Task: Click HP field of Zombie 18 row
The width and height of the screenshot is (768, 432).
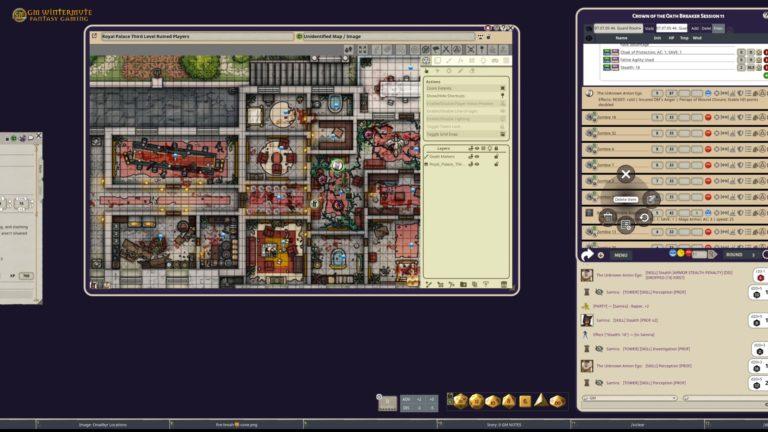Action: tap(671, 118)
